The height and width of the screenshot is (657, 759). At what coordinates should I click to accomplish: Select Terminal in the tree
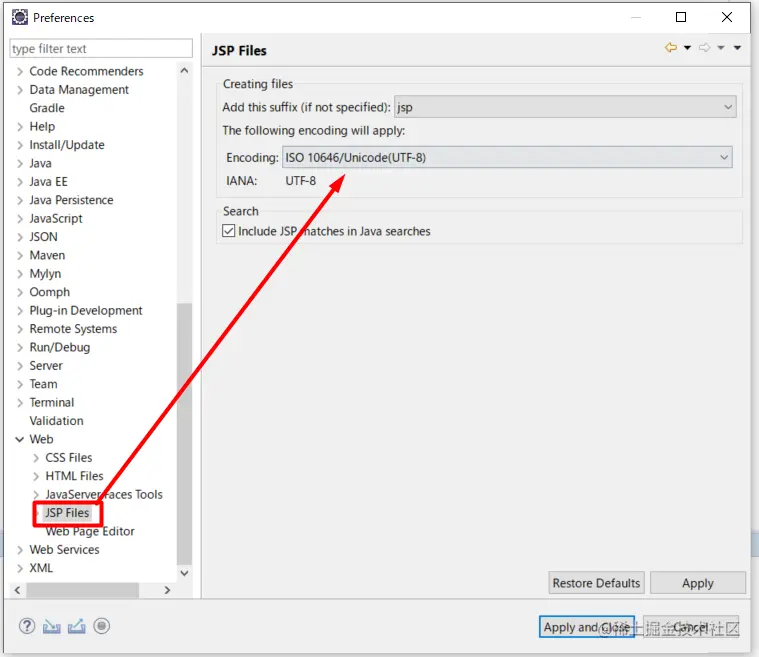click(52, 402)
